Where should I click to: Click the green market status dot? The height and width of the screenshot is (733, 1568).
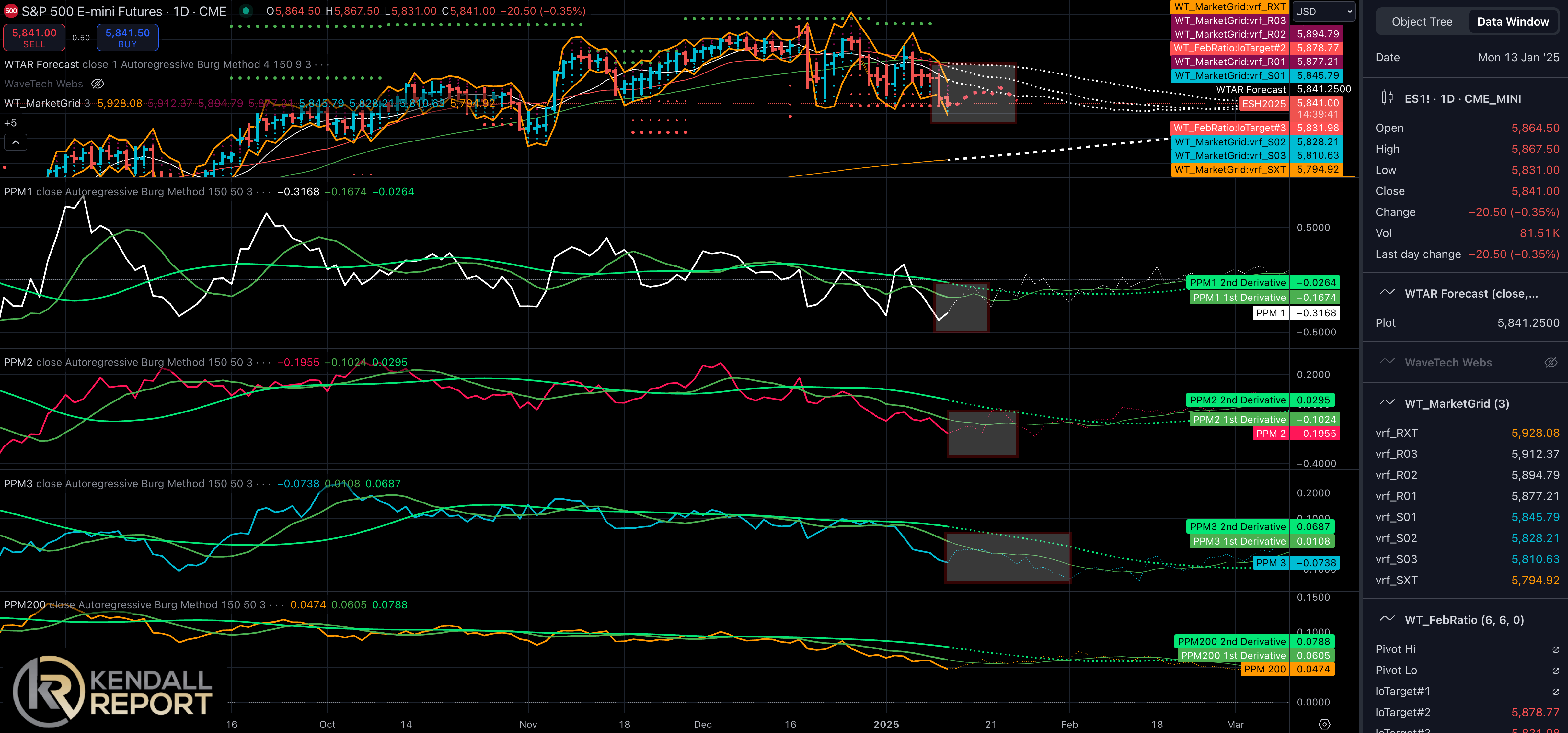click(x=246, y=10)
